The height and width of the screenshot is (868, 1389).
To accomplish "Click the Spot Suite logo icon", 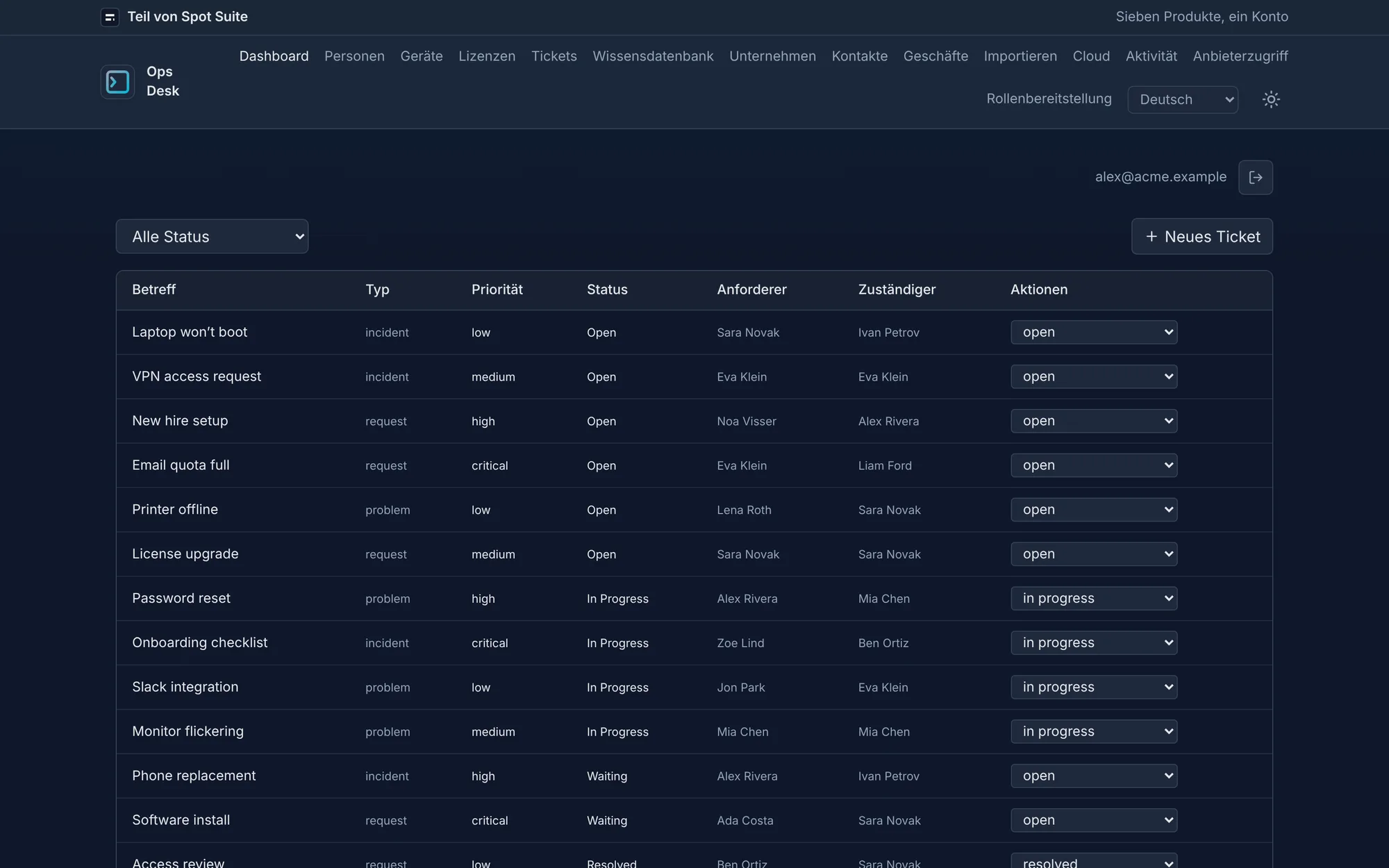I will point(110,17).
